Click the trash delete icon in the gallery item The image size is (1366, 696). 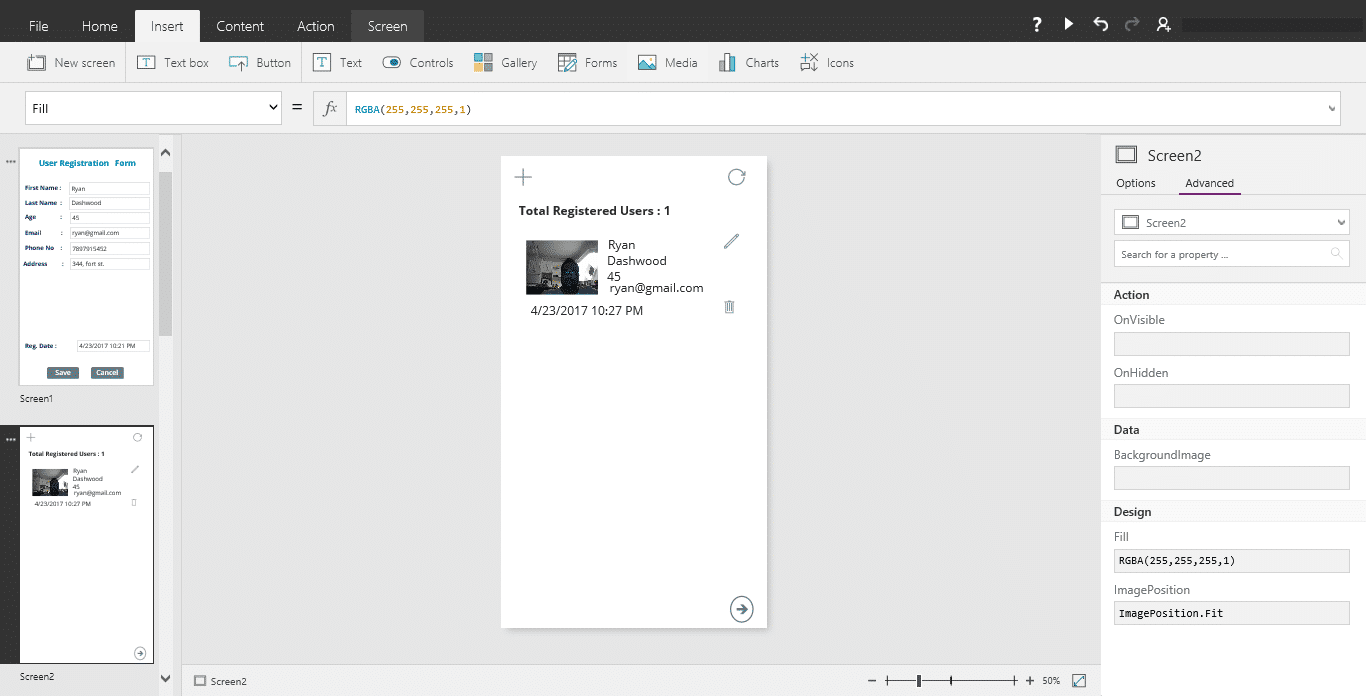(729, 306)
